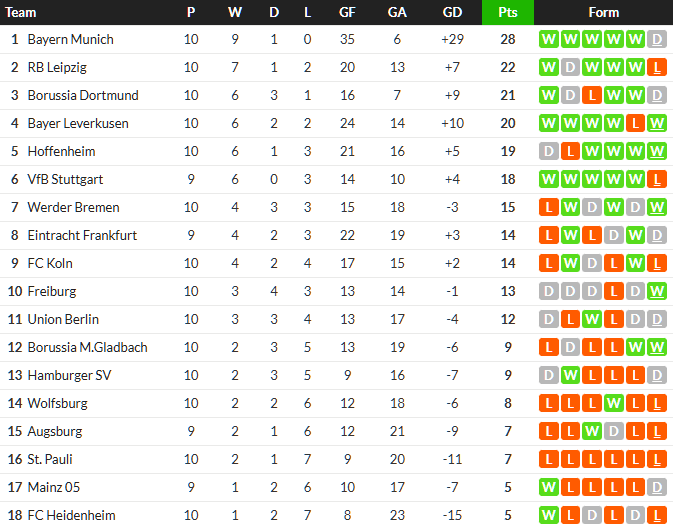The height and width of the screenshot is (530, 673).
Task: Click Augsburg's draw form badge
Action: (x=614, y=432)
